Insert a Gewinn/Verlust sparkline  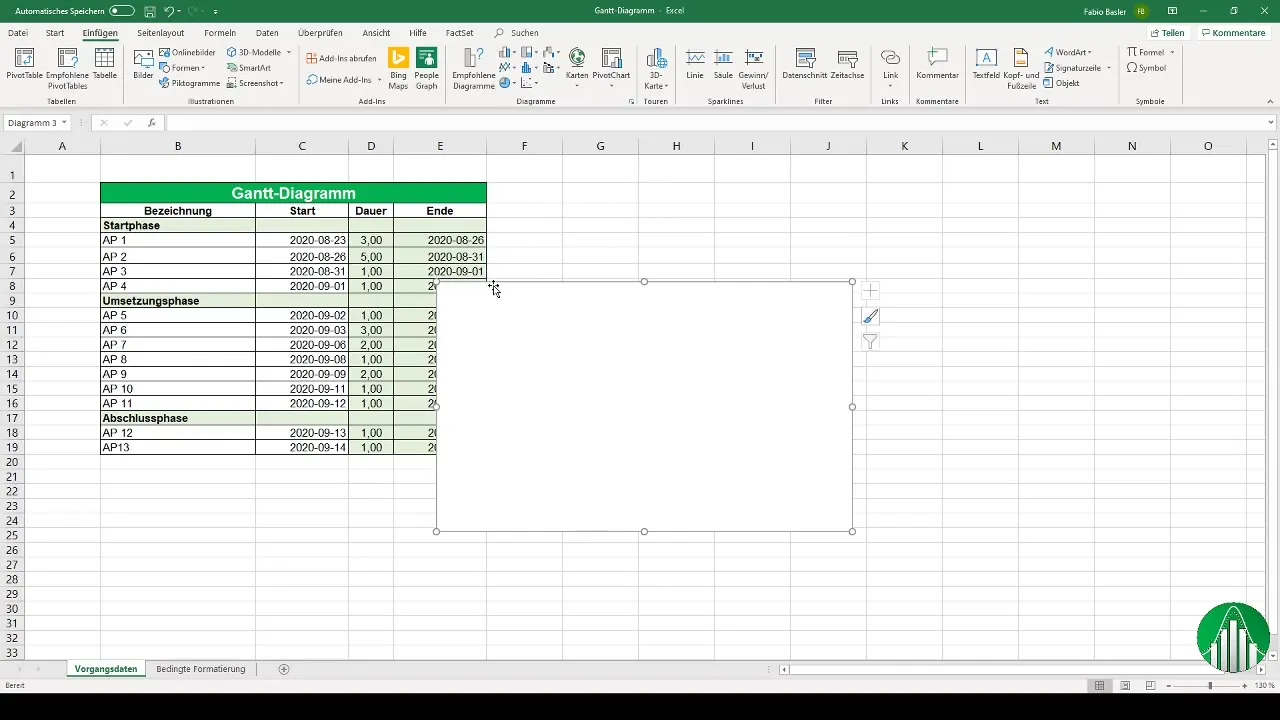pos(753,68)
